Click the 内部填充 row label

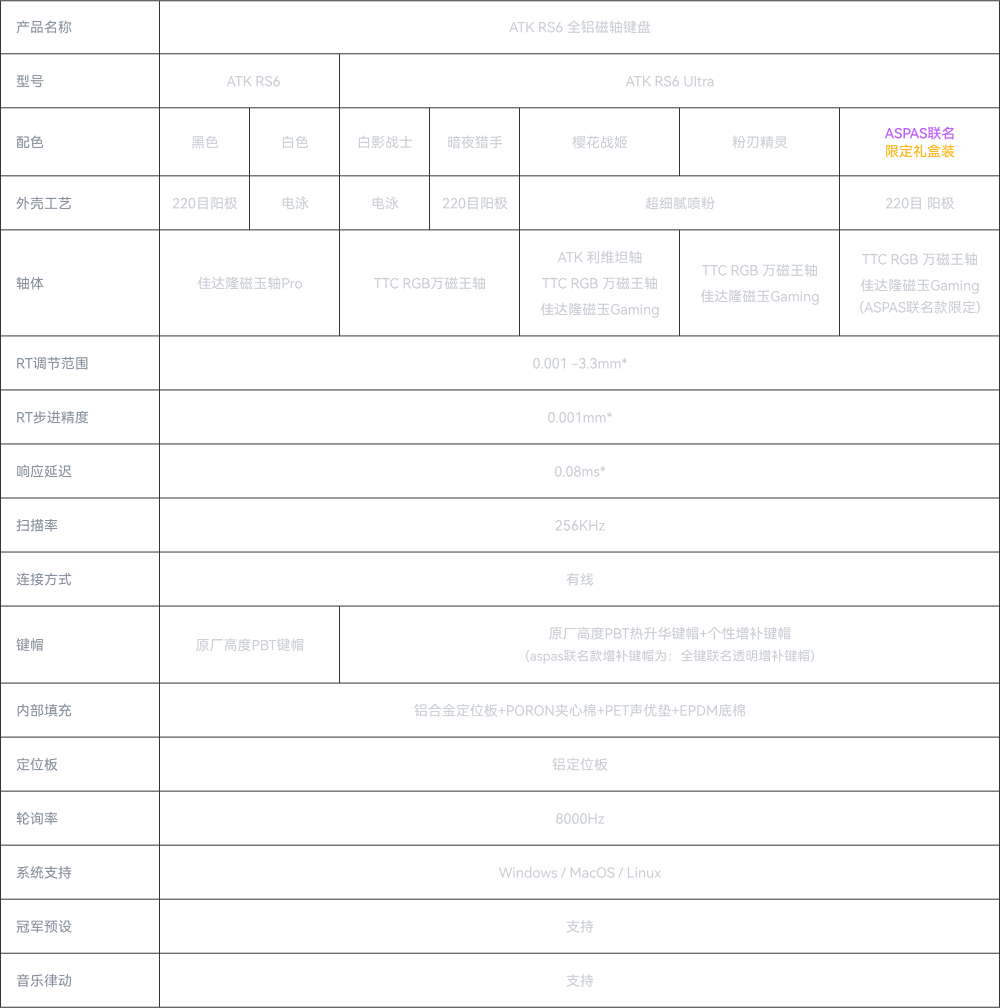coord(44,710)
